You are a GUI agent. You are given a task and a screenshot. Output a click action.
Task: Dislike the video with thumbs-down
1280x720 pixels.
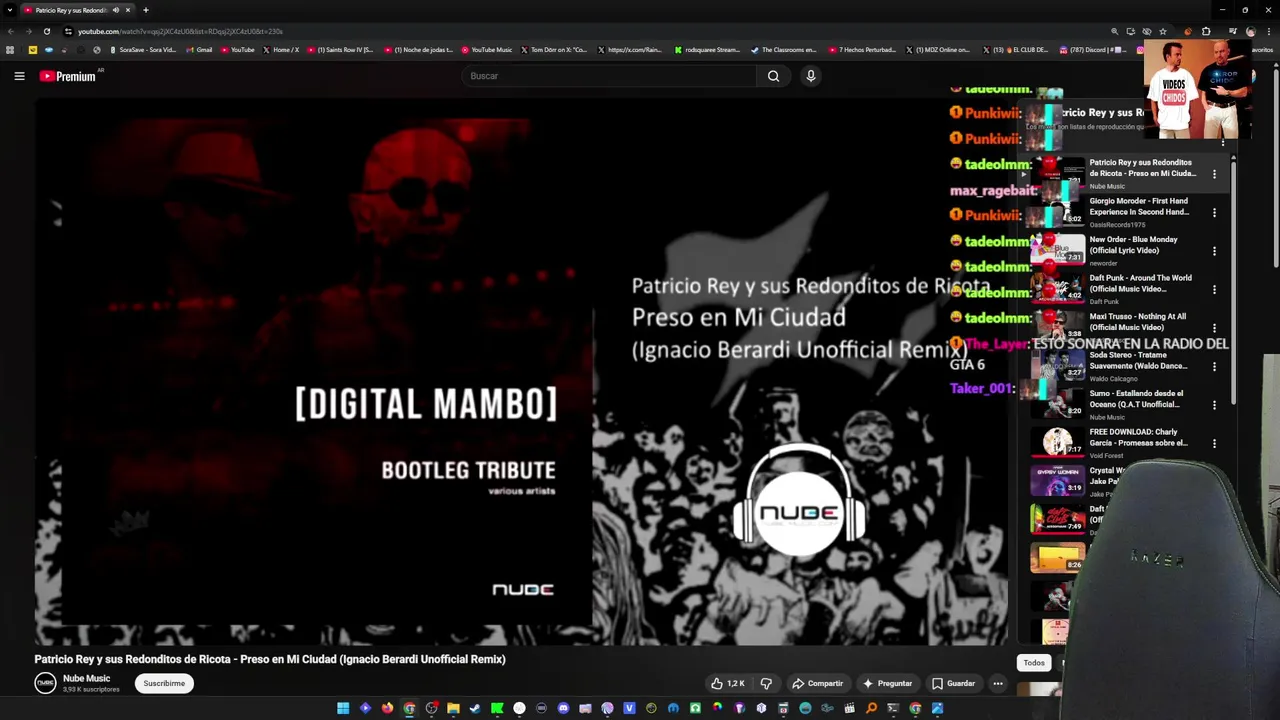point(766,683)
